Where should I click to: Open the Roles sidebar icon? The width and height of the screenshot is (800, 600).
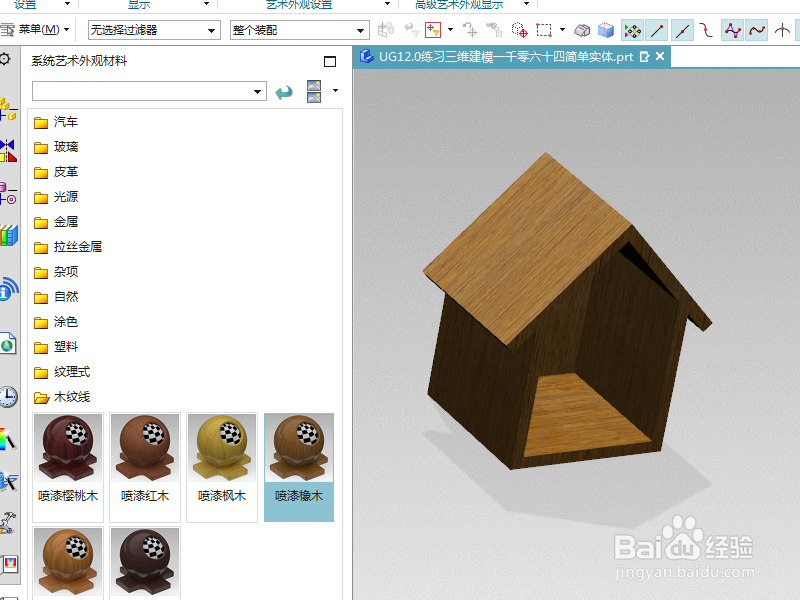click(x=8, y=523)
